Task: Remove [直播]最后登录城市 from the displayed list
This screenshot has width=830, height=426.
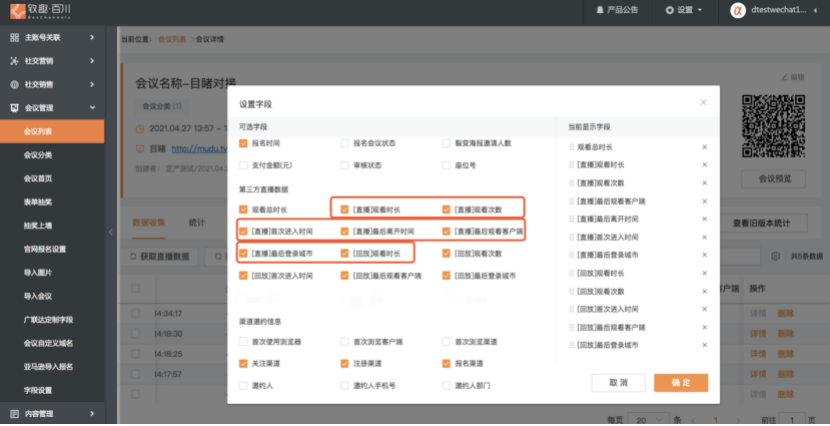Action: point(705,255)
